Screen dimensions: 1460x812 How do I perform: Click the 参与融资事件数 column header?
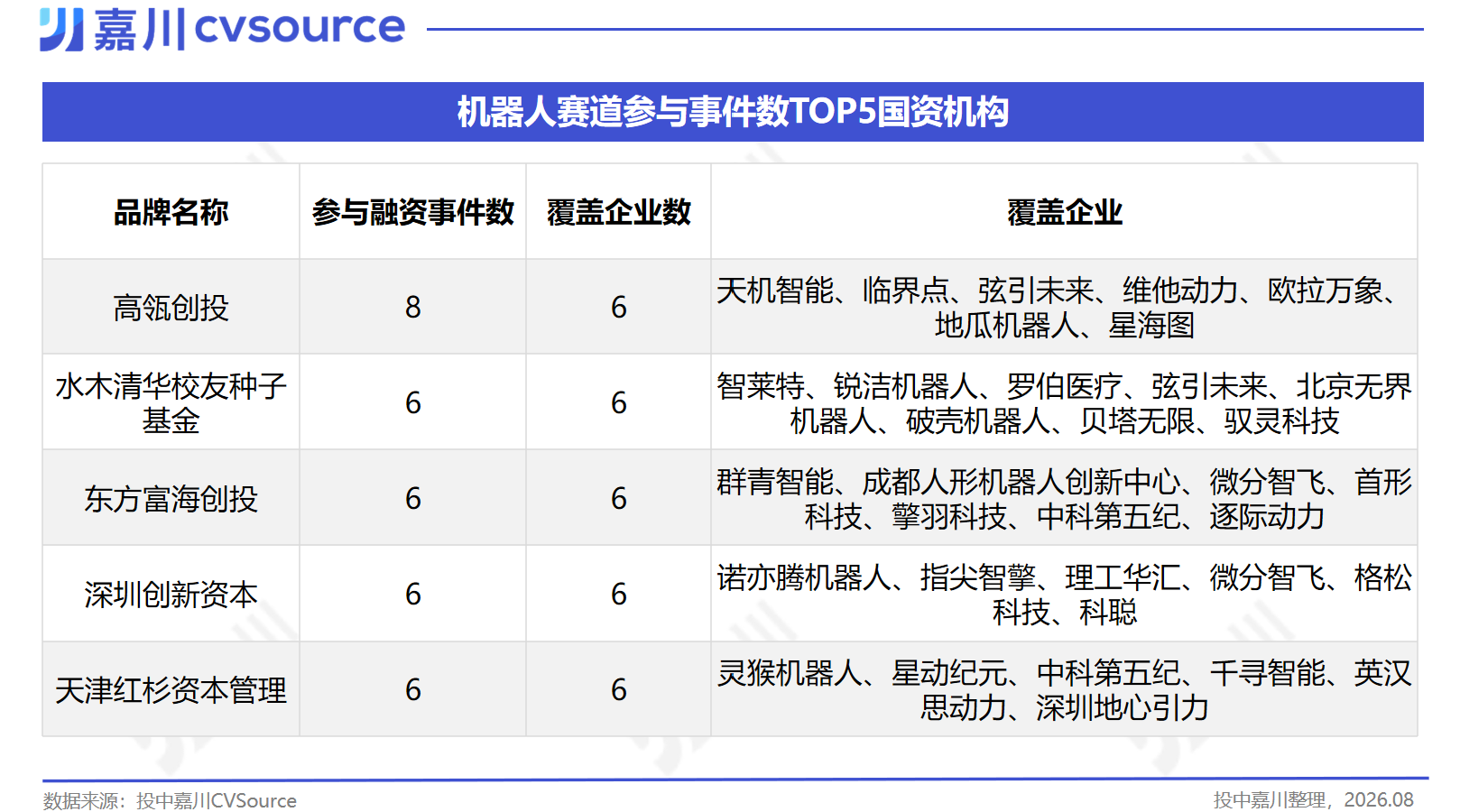click(412, 212)
